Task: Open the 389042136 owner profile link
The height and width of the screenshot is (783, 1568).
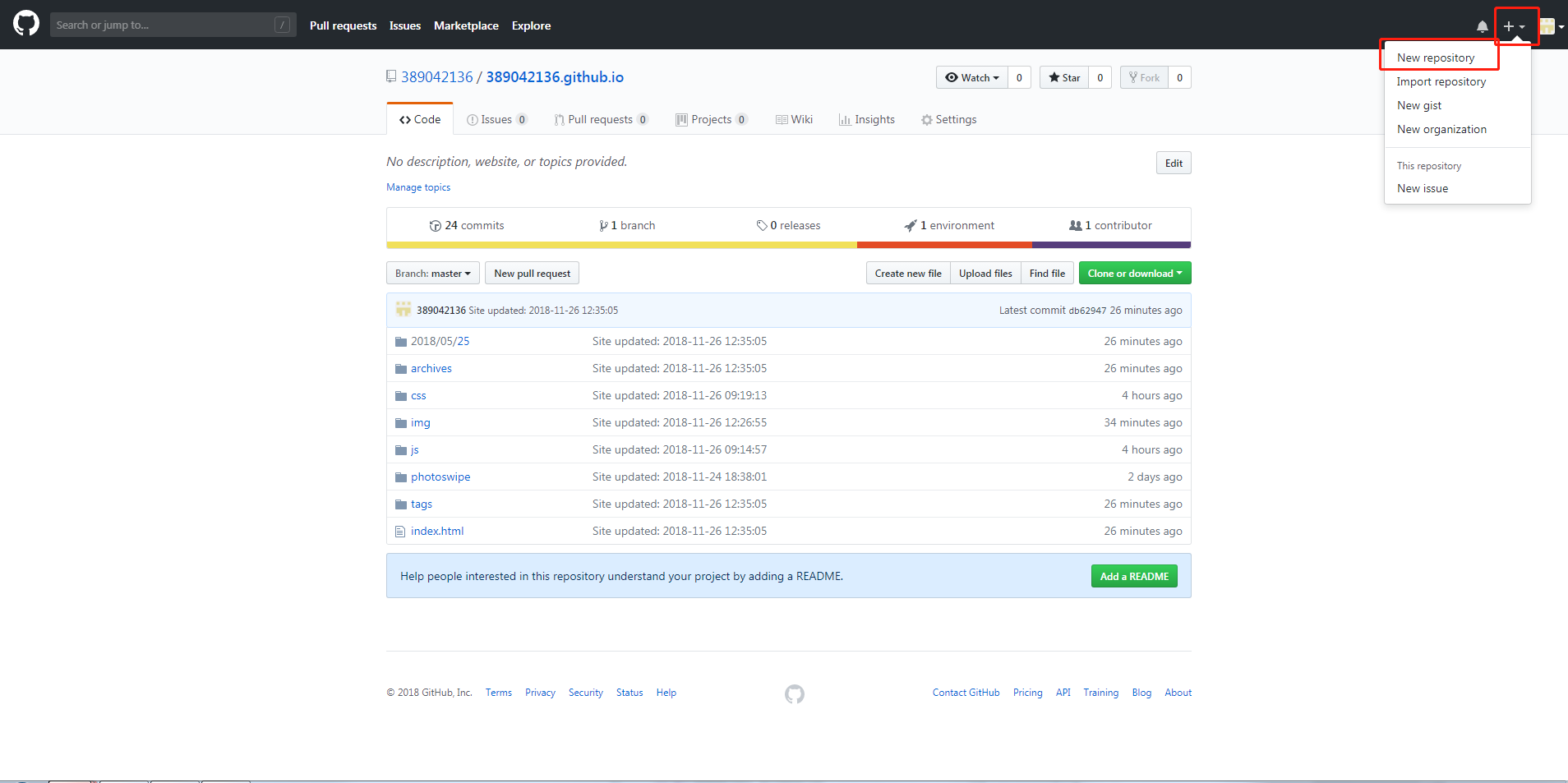Action: point(436,76)
